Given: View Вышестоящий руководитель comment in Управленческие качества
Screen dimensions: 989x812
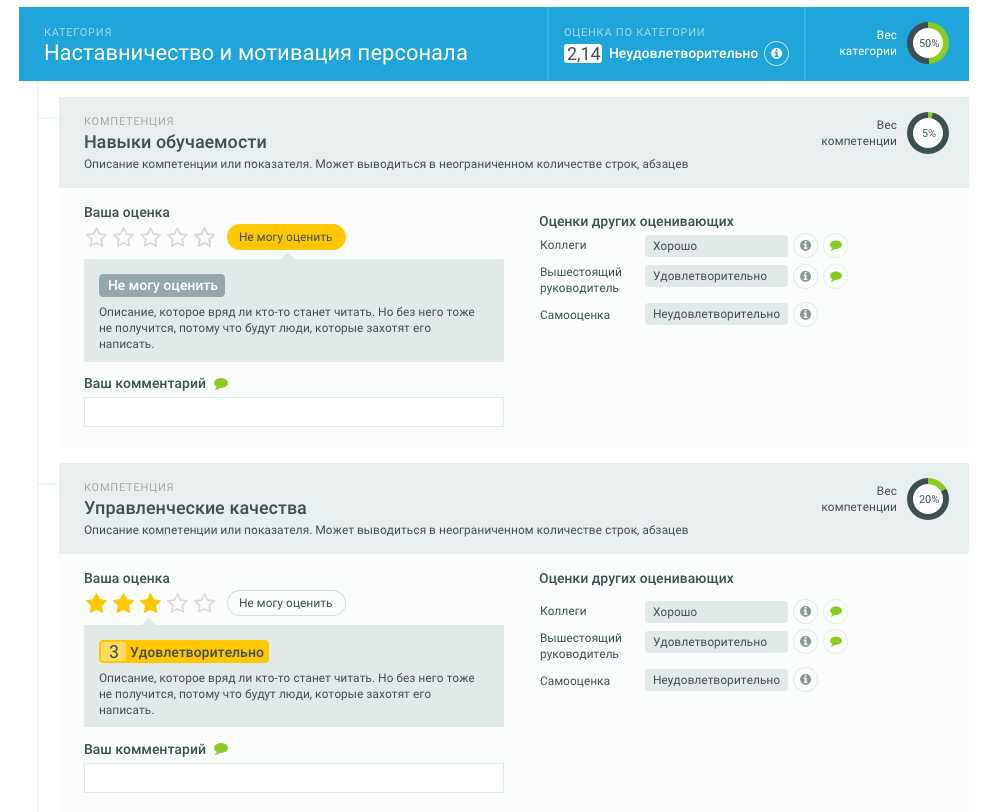Looking at the screenshot, I should tap(836, 642).
